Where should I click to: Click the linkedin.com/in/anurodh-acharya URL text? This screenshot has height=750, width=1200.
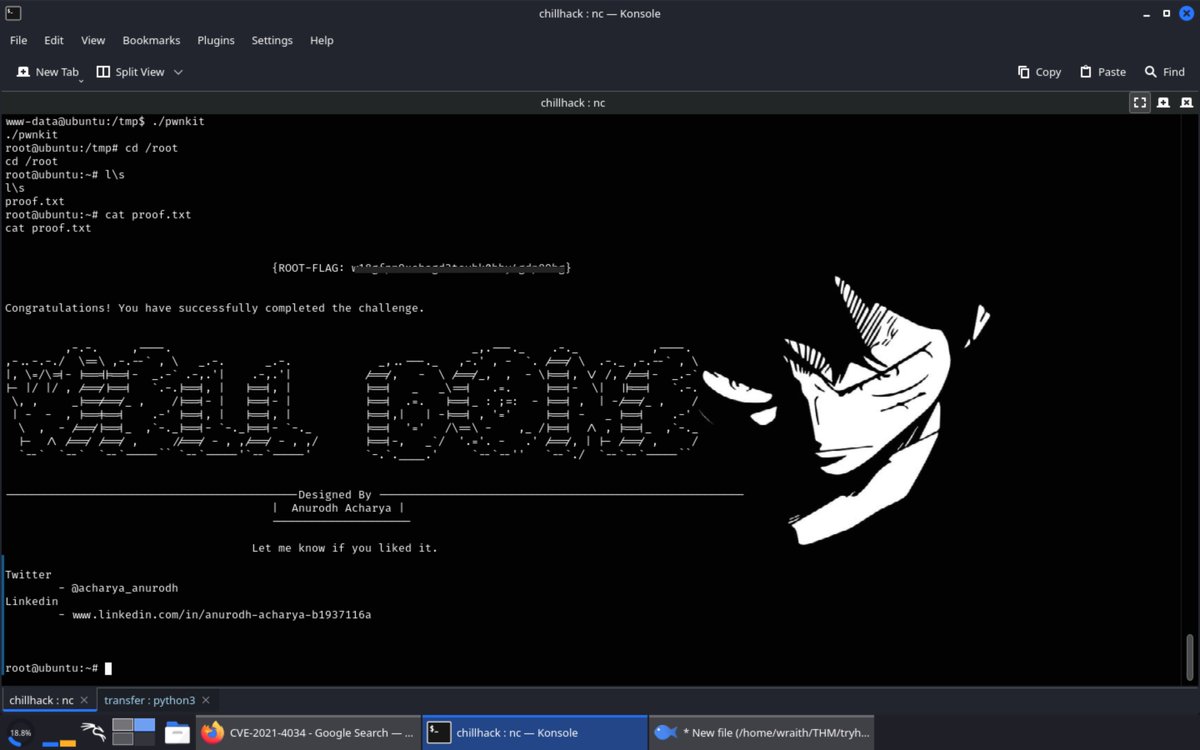222,614
